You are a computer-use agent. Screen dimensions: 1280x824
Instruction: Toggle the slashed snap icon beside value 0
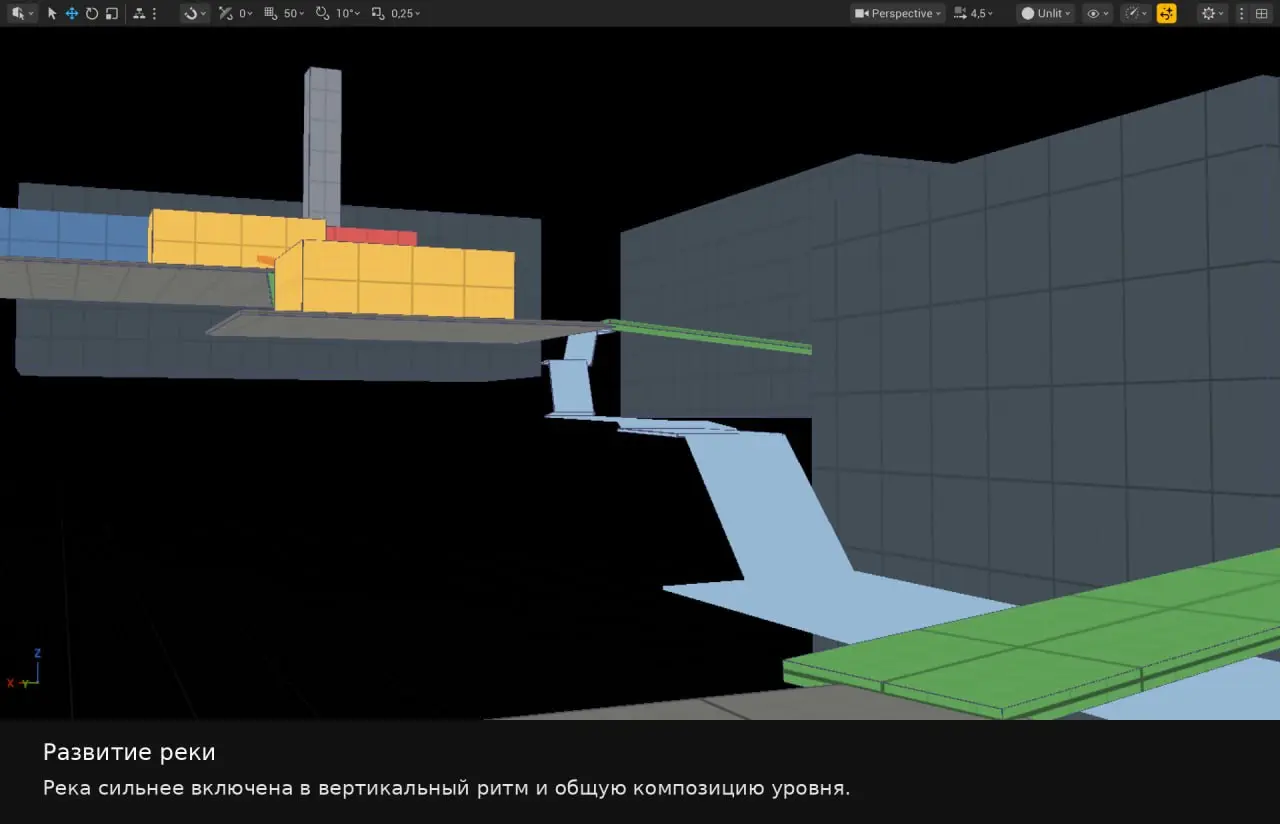pos(225,13)
